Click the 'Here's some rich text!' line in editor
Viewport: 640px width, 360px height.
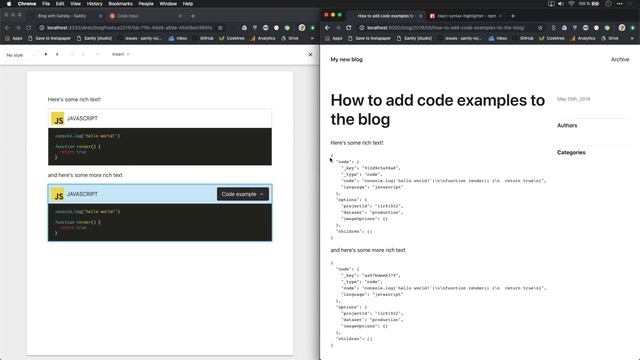pyautogui.click(x=74, y=99)
